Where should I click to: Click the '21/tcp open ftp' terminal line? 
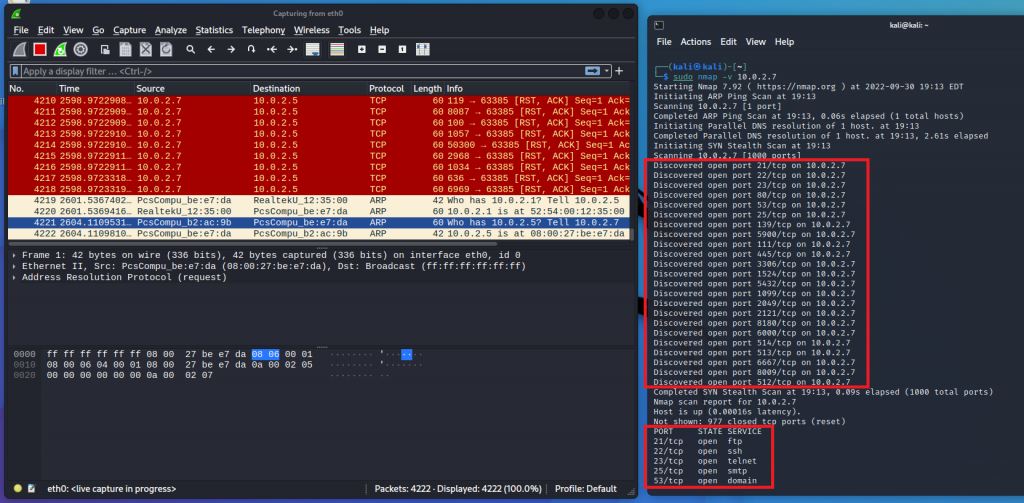coord(697,441)
